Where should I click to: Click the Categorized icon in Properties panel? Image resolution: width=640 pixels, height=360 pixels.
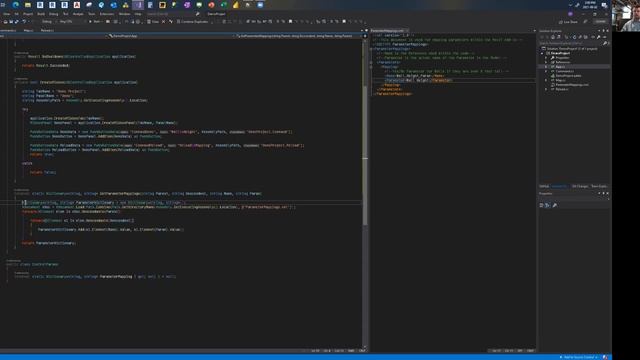click(x=542, y=205)
